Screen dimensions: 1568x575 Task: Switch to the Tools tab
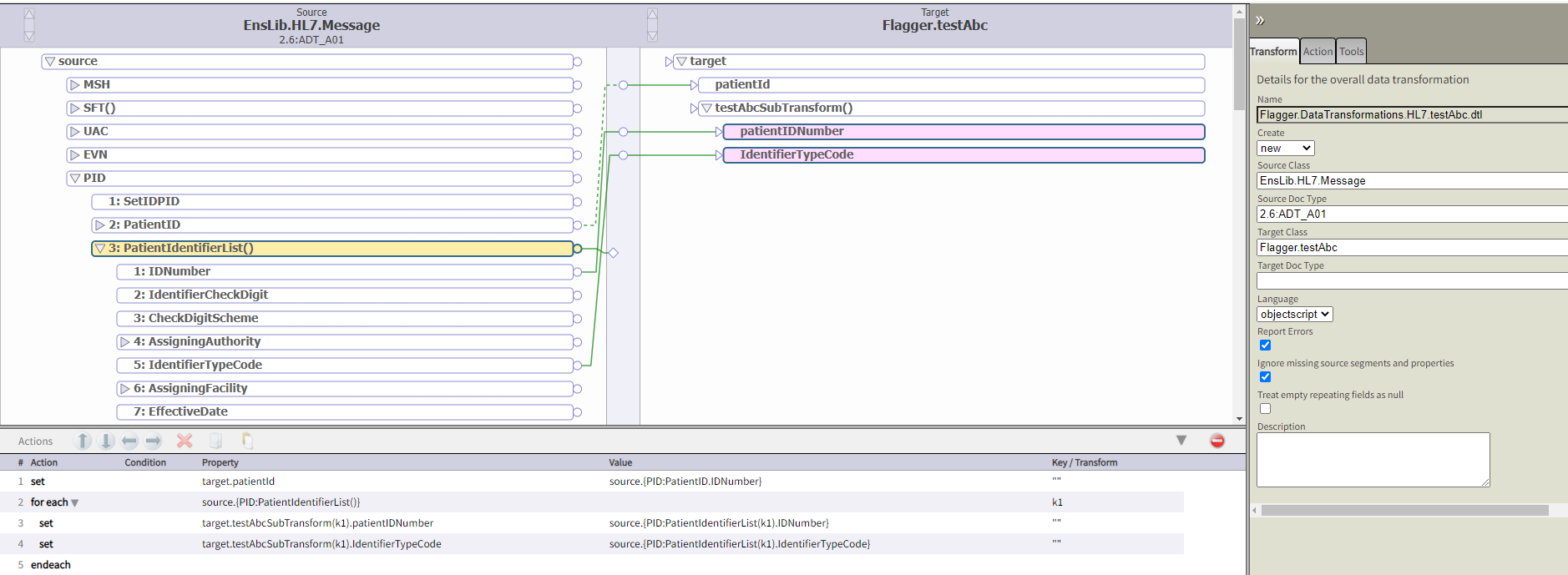click(x=1352, y=51)
